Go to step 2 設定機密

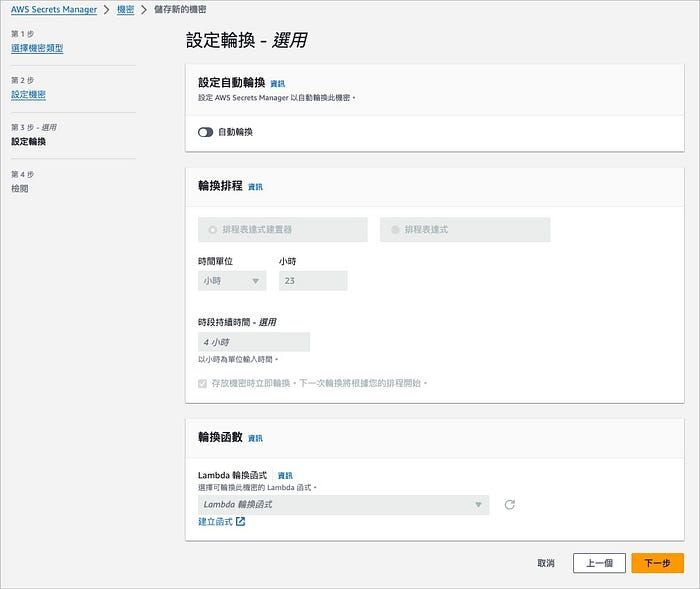point(28,95)
